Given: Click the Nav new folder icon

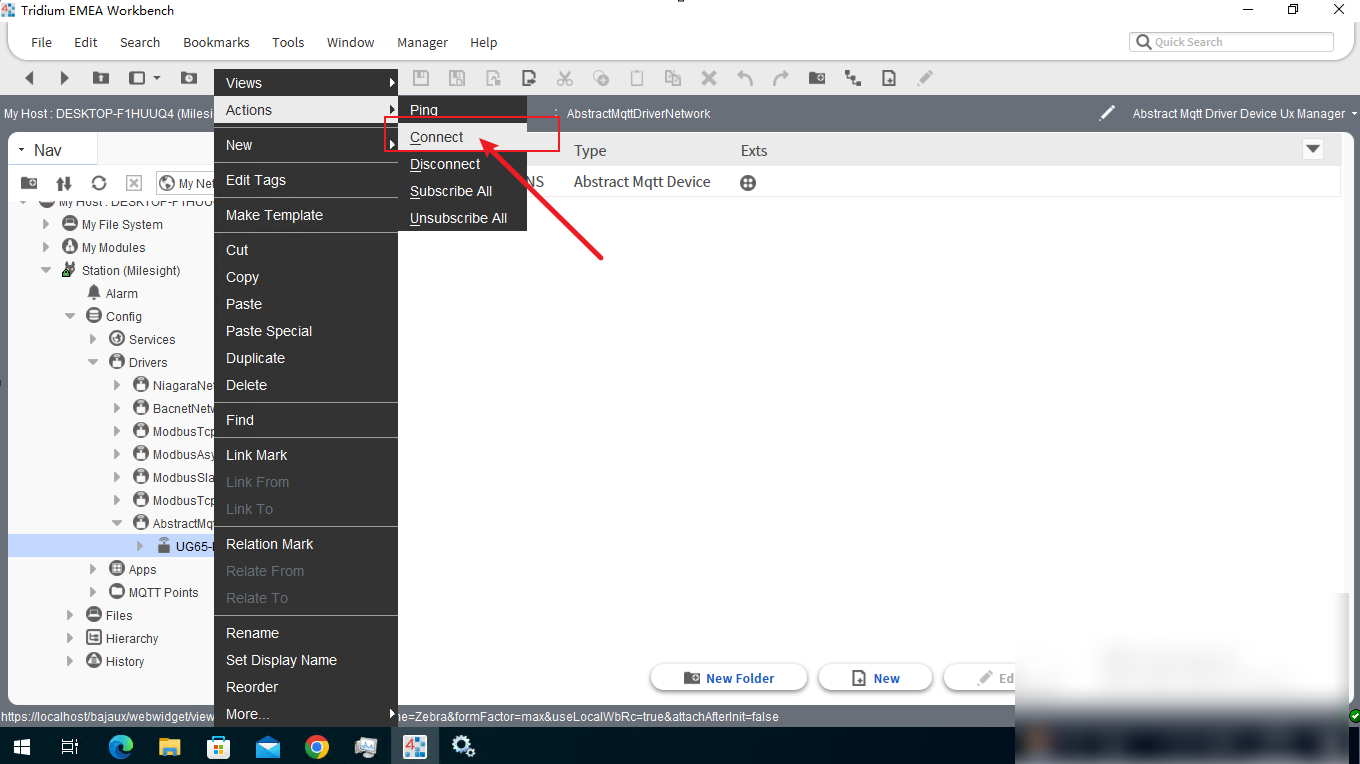Looking at the screenshot, I should tap(29, 183).
